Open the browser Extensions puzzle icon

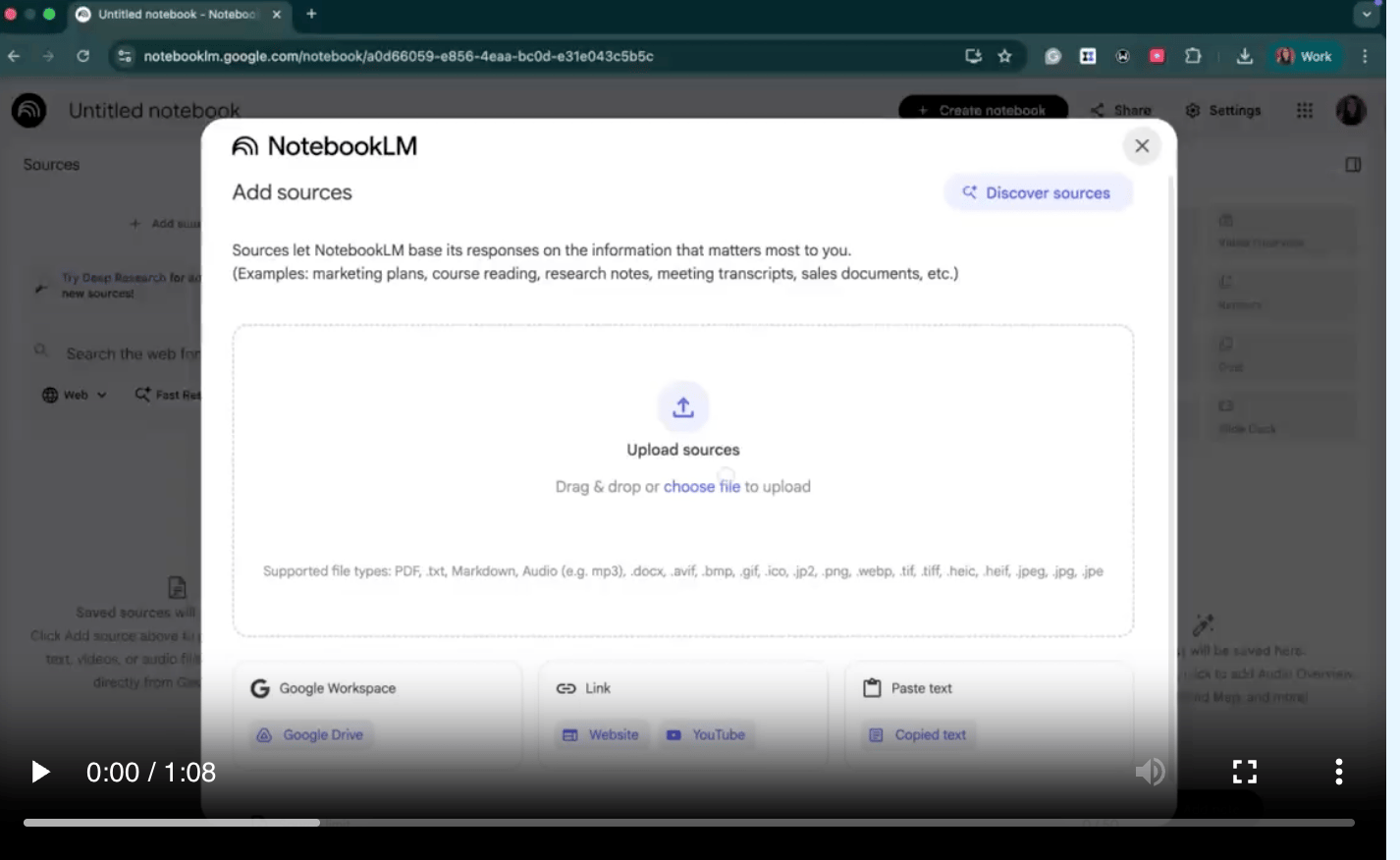[x=1193, y=56]
